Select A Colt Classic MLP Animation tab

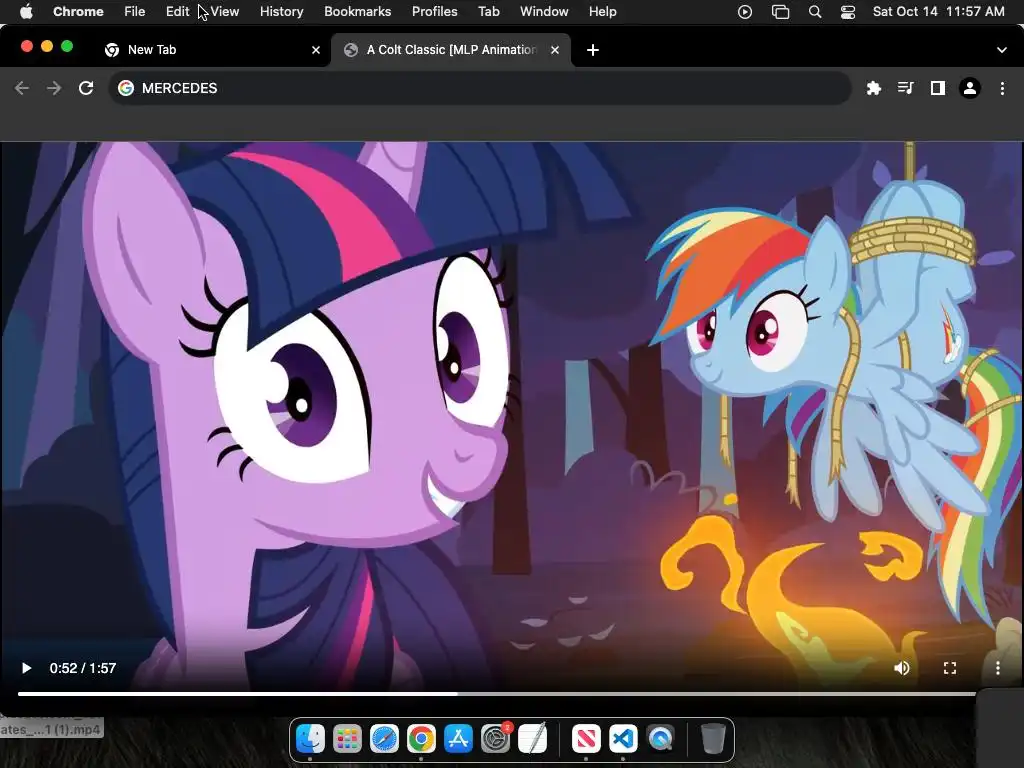tap(451, 50)
